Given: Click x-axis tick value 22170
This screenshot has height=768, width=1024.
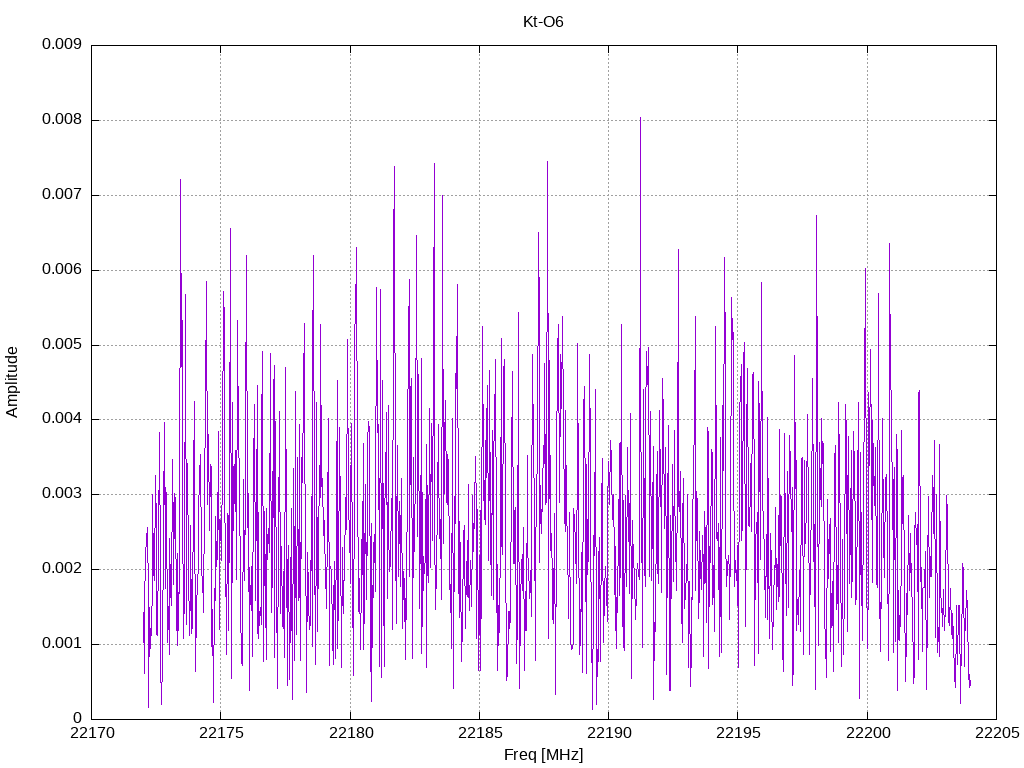Looking at the screenshot, I should pyautogui.click(x=92, y=733).
